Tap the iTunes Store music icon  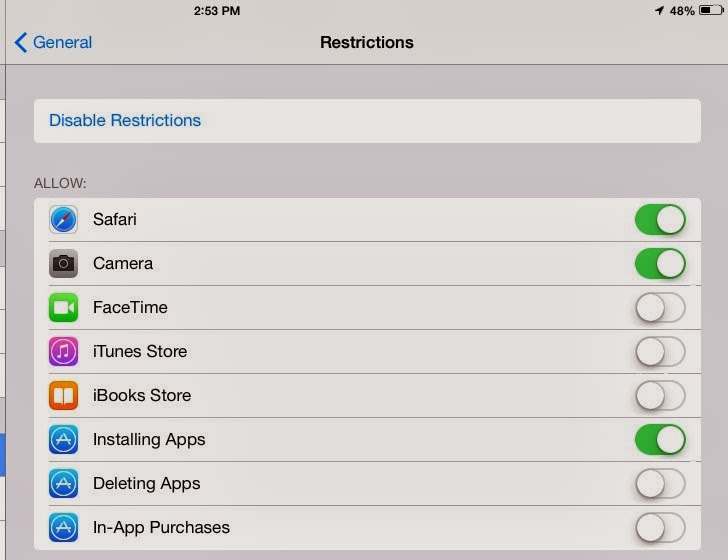pyautogui.click(x=64, y=351)
